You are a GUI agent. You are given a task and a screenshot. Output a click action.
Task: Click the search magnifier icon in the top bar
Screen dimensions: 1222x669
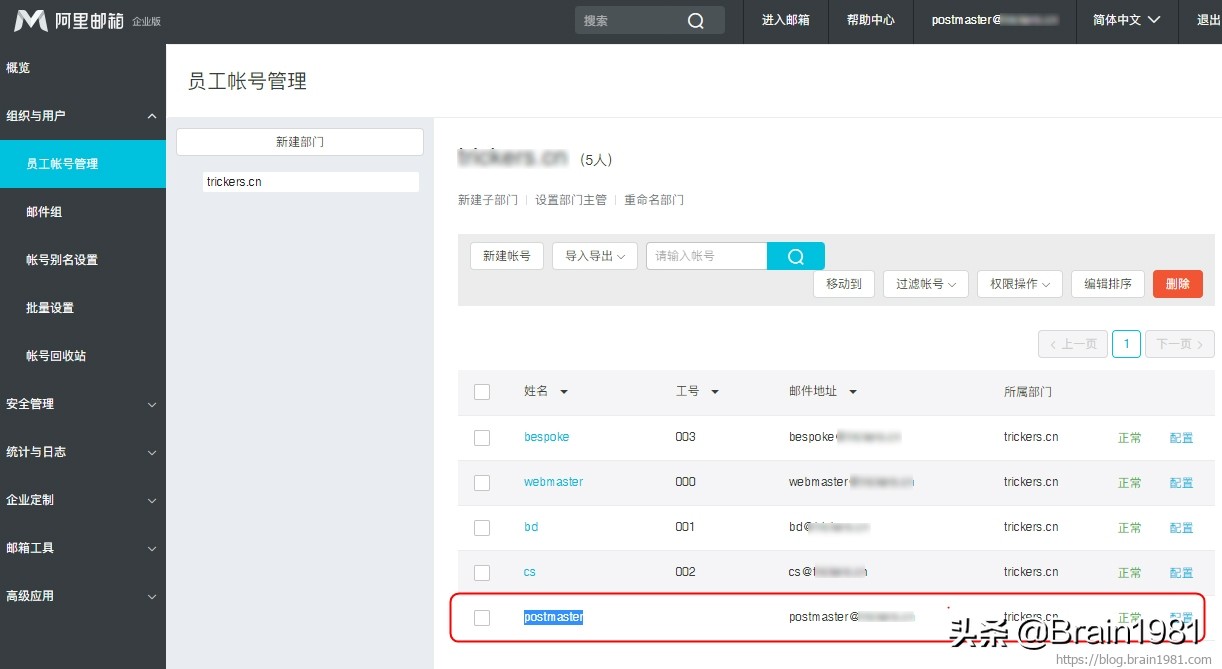click(695, 20)
